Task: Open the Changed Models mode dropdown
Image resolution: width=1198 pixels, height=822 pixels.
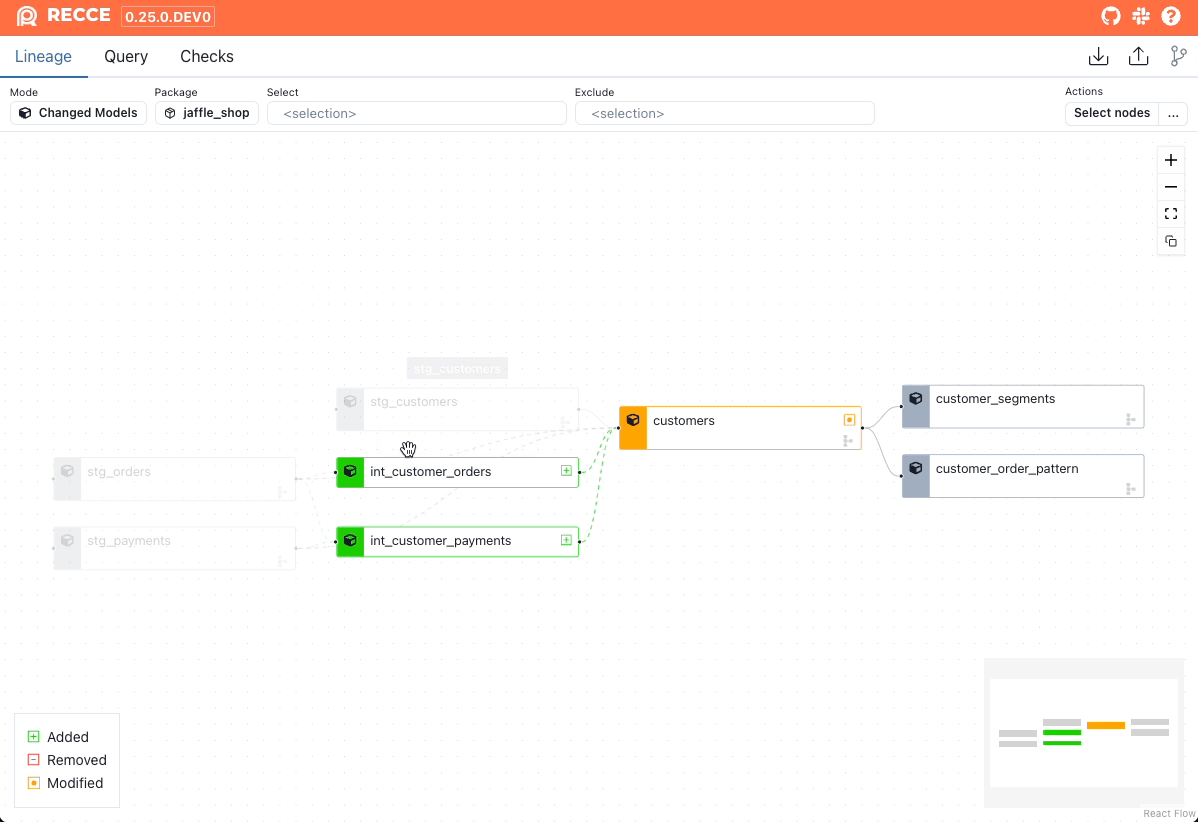Action: [x=79, y=113]
